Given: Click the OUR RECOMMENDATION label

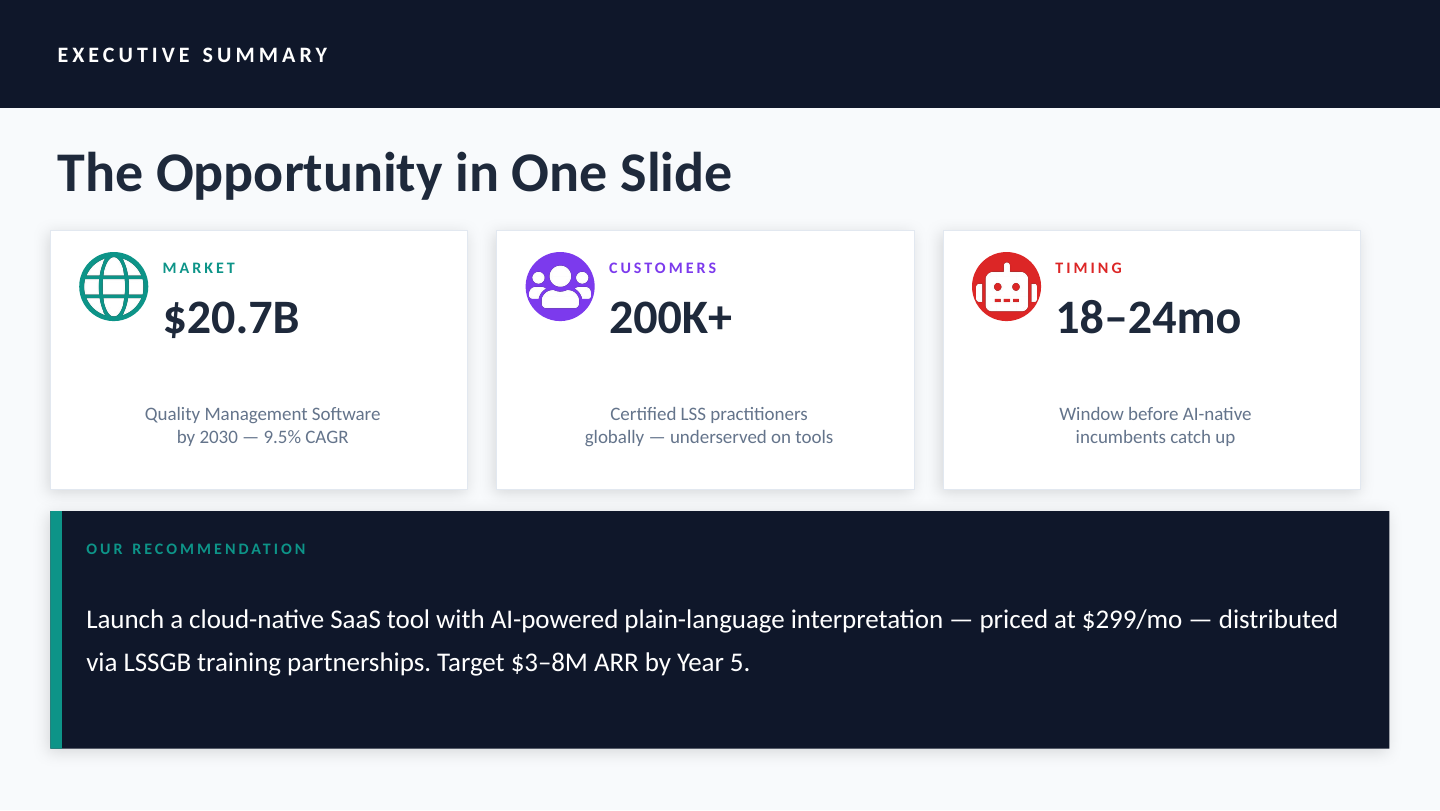Looking at the screenshot, I should pos(196,549).
